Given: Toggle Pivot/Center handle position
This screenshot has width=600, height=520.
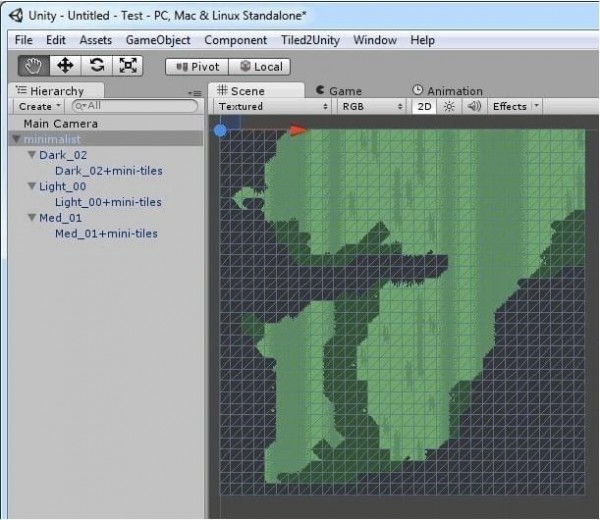Looking at the screenshot, I should pos(197,67).
